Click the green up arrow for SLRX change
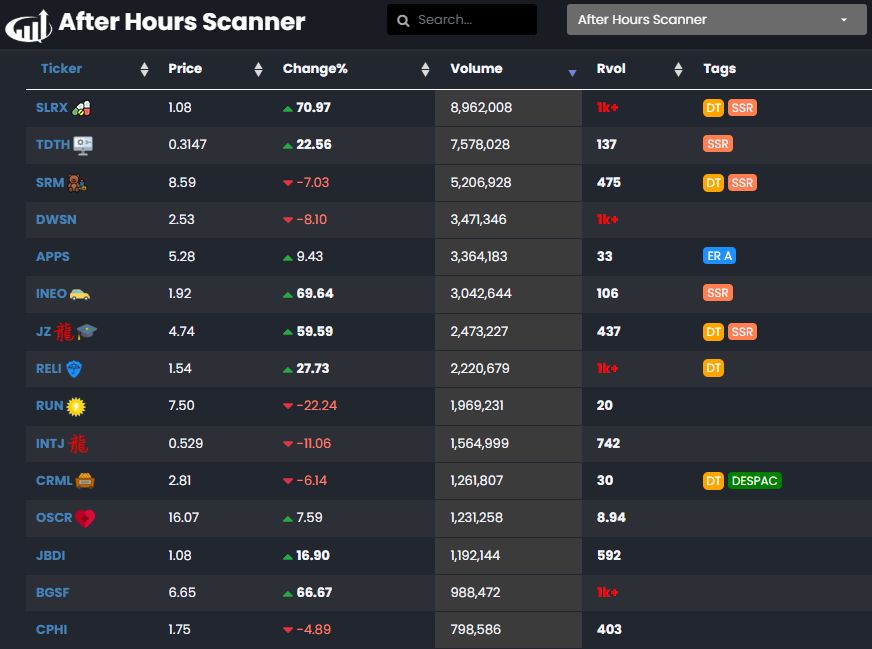Viewport: 872px width, 649px height. click(288, 108)
